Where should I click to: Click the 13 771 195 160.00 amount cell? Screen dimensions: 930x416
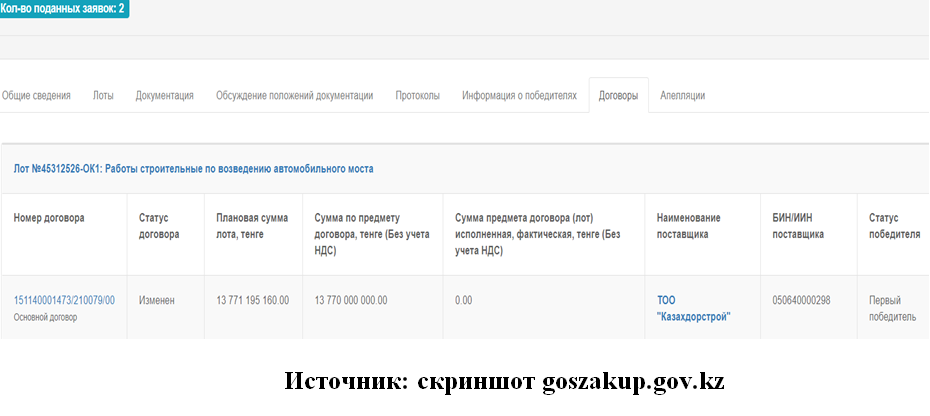[x=252, y=300]
